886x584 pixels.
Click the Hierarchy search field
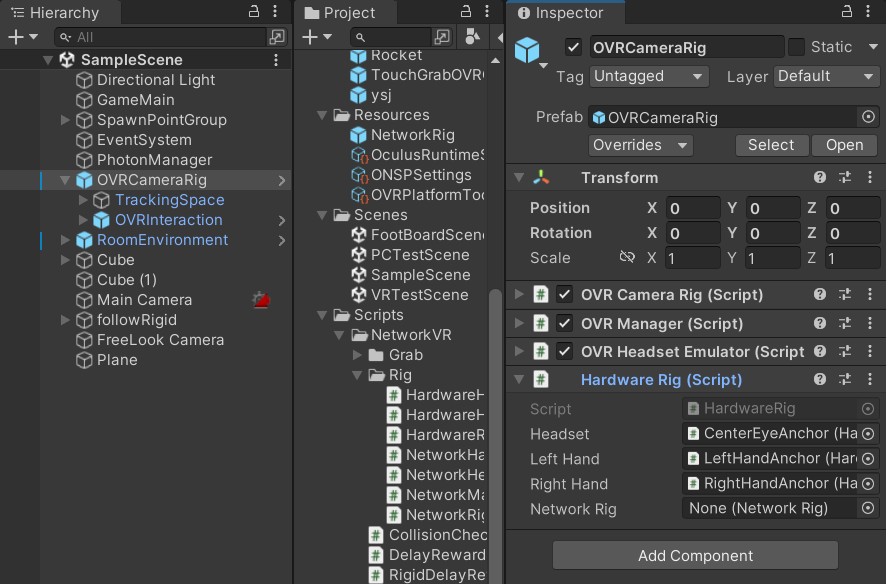pos(161,37)
